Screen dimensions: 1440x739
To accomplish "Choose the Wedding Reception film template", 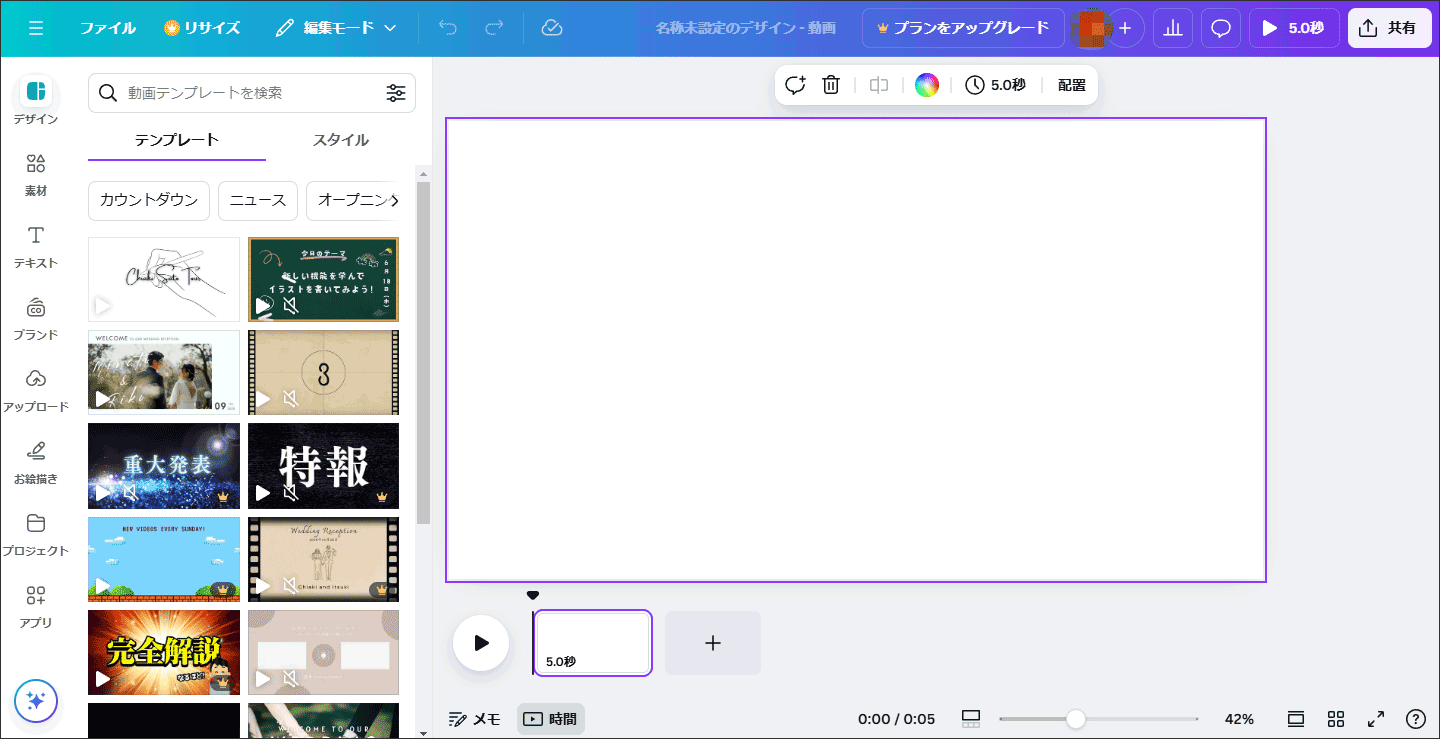I will 323,559.
